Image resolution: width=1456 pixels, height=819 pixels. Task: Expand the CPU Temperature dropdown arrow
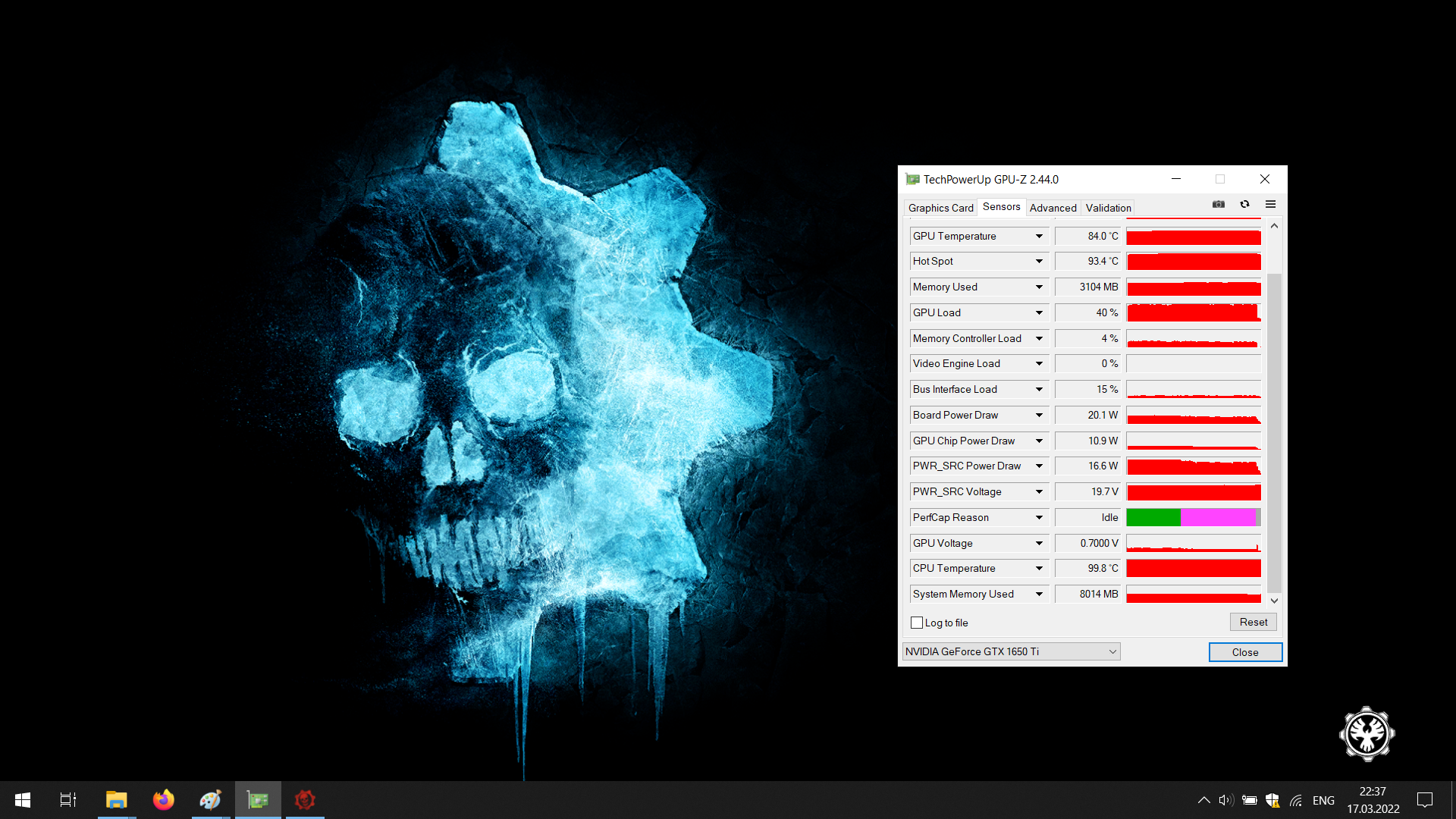(x=1039, y=569)
